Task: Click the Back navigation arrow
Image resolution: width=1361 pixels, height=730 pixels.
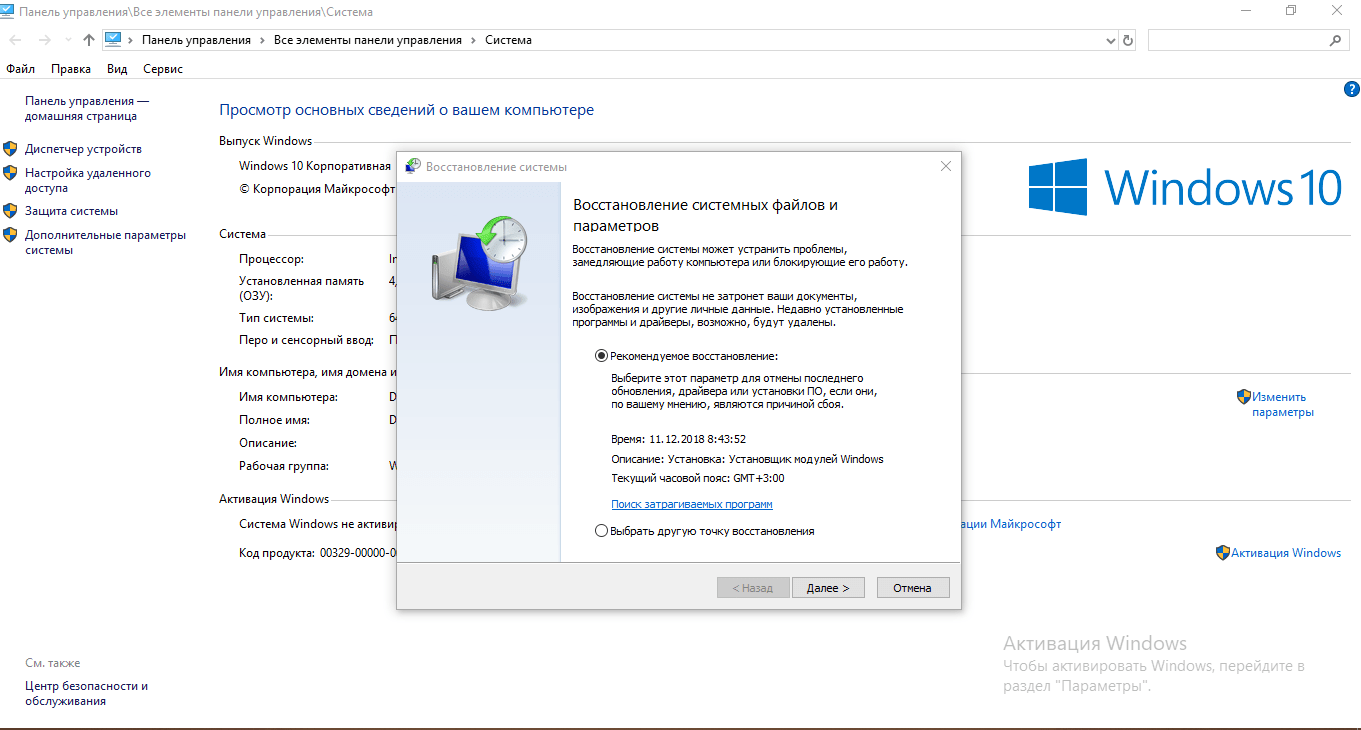Action: click(x=16, y=40)
